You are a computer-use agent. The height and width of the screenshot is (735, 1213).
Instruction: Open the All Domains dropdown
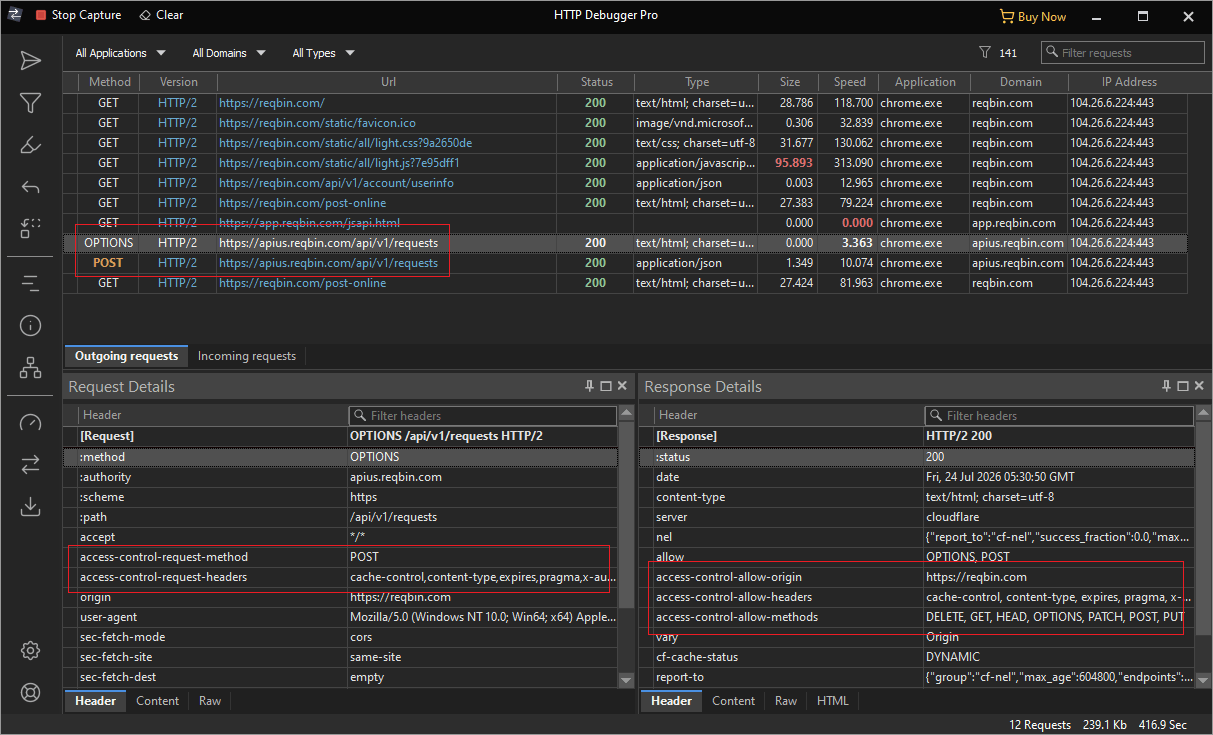(x=229, y=53)
